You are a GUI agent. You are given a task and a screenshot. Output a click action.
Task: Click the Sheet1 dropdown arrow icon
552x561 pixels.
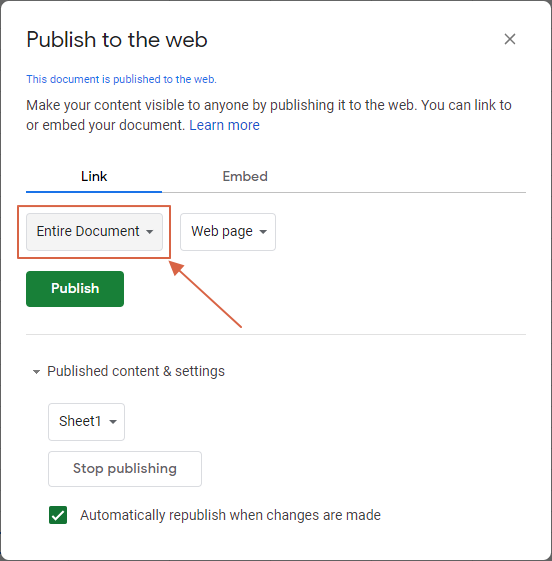point(113,422)
